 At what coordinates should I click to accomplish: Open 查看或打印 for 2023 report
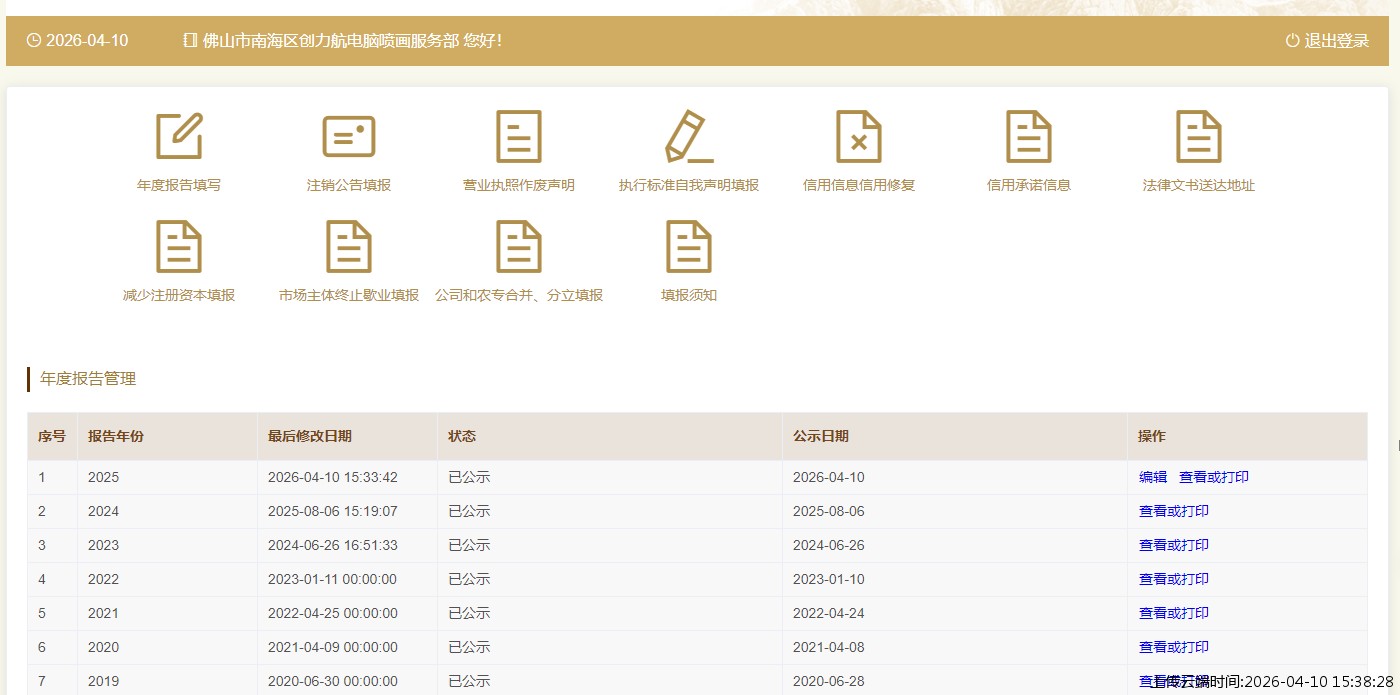pyautogui.click(x=1174, y=546)
